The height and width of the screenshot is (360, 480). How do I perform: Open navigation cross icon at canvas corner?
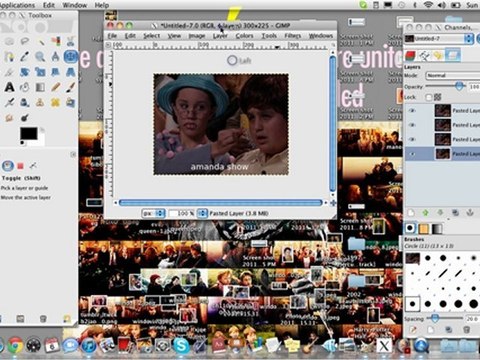(333, 203)
